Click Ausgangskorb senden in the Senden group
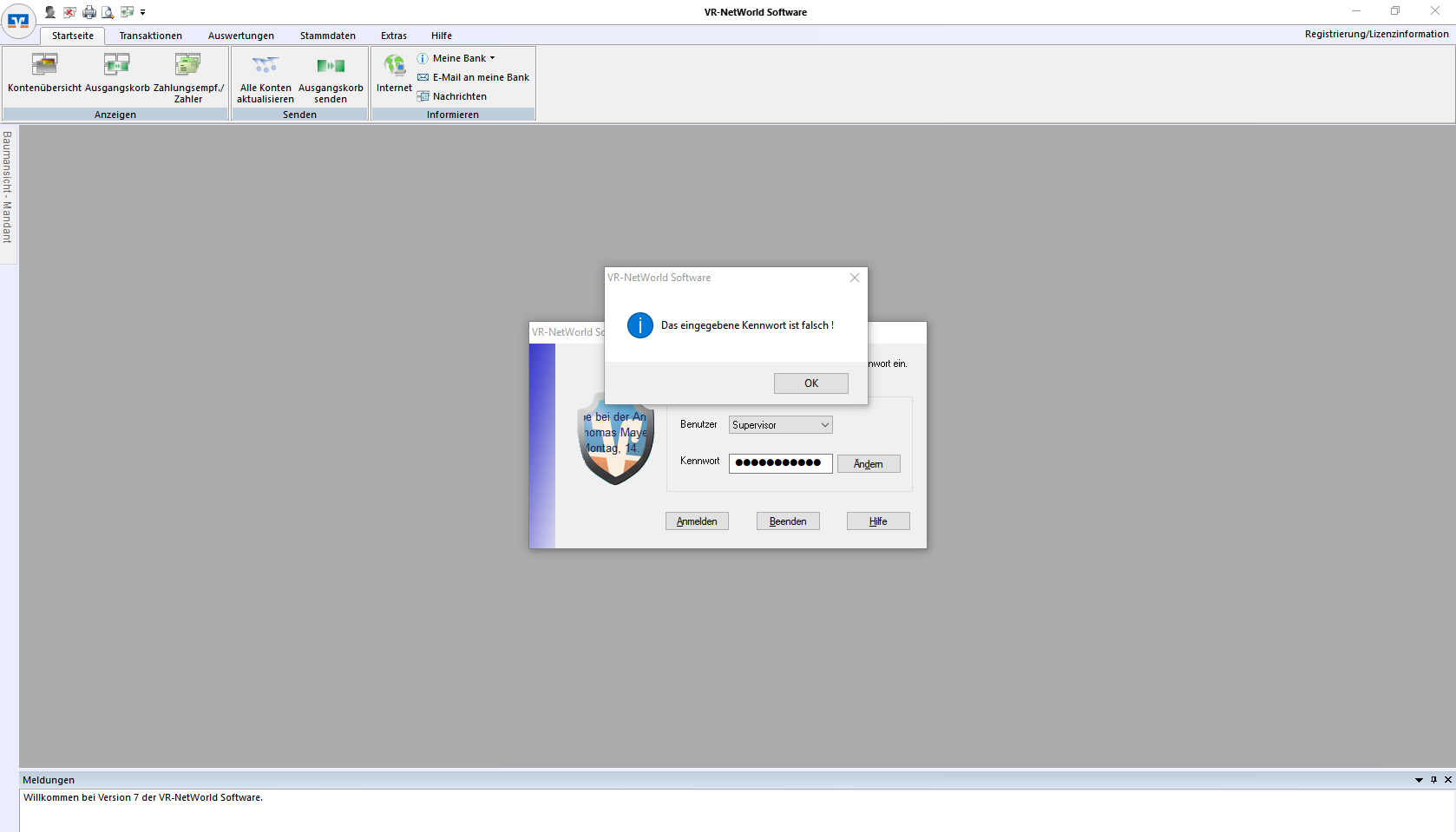 [x=331, y=79]
